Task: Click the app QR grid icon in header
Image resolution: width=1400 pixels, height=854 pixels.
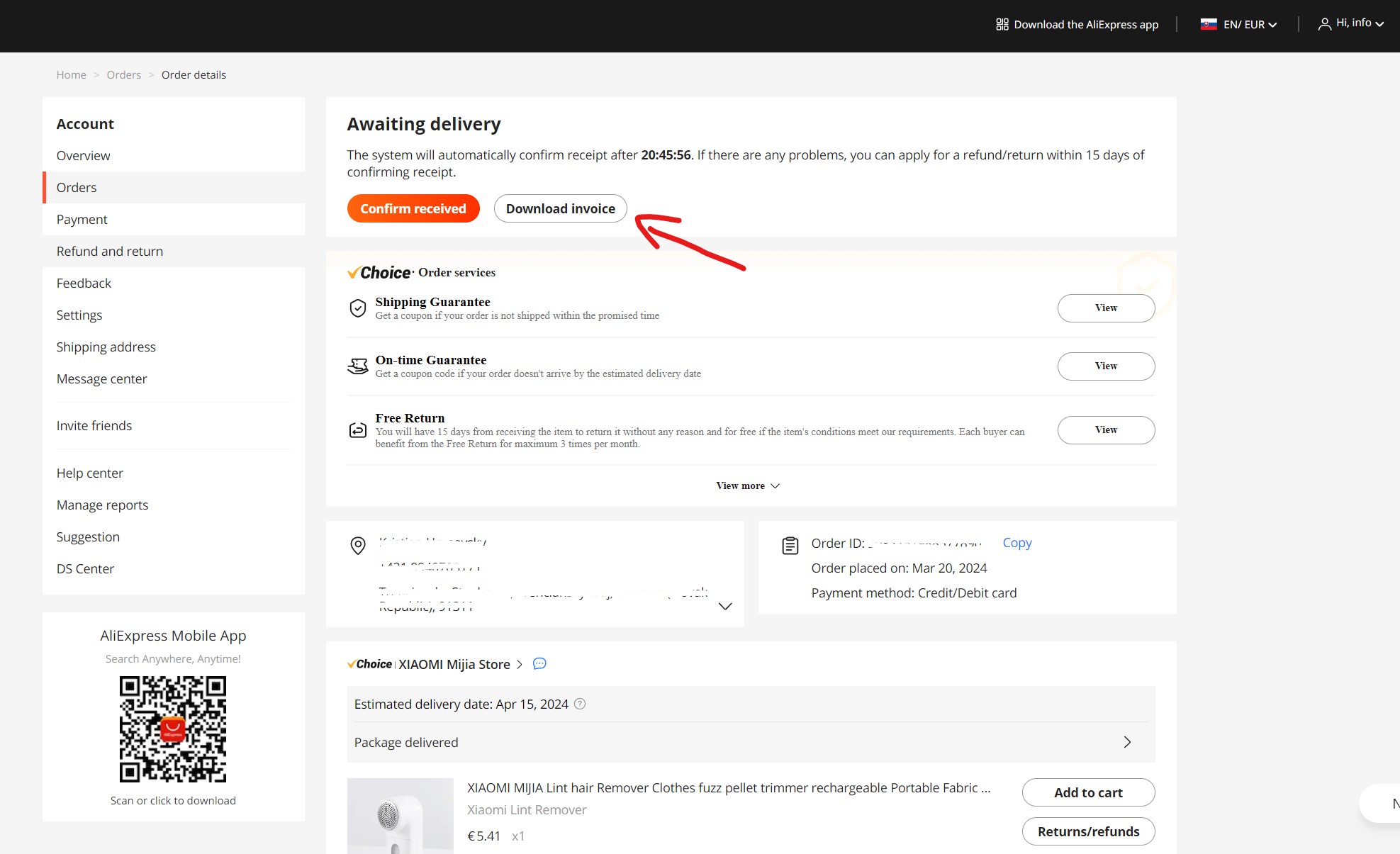Action: tap(1002, 25)
